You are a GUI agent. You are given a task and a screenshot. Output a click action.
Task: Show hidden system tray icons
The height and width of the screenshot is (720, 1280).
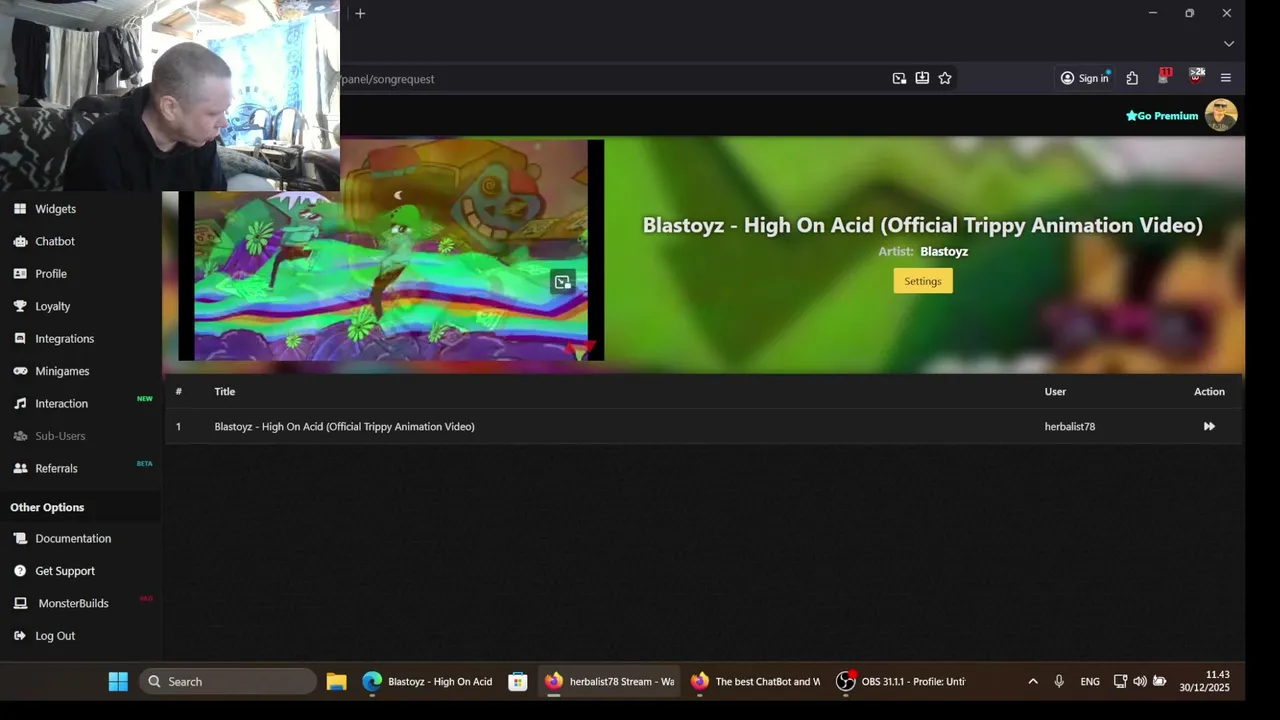[1033, 682]
